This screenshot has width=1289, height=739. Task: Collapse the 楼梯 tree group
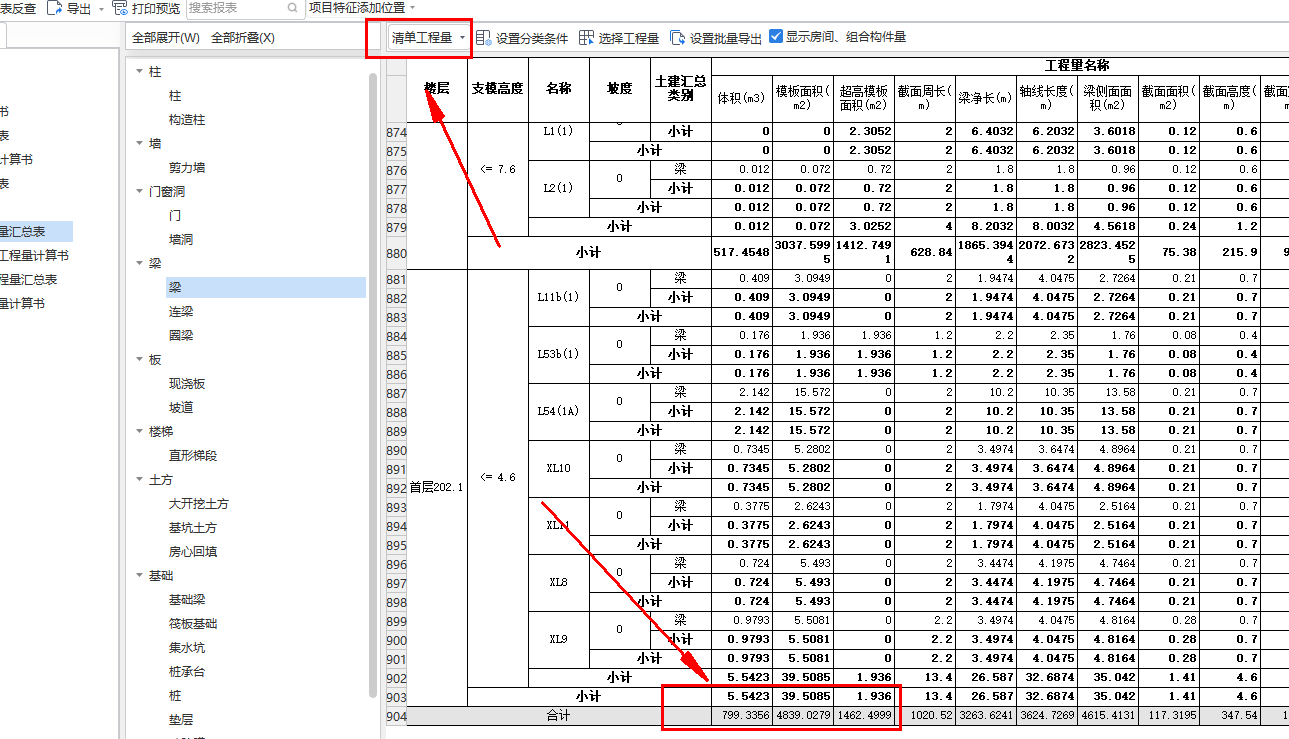coord(140,432)
